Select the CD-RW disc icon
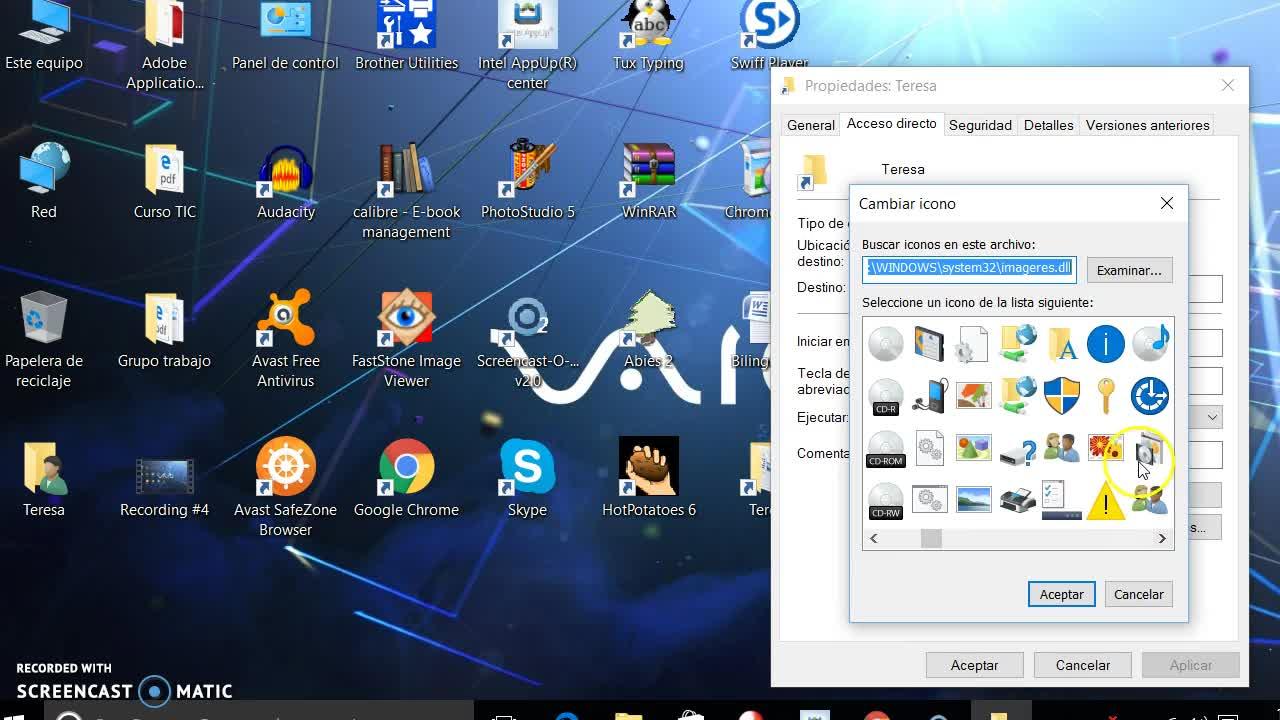This screenshot has width=1280, height=720. click(x=885, y=501)
